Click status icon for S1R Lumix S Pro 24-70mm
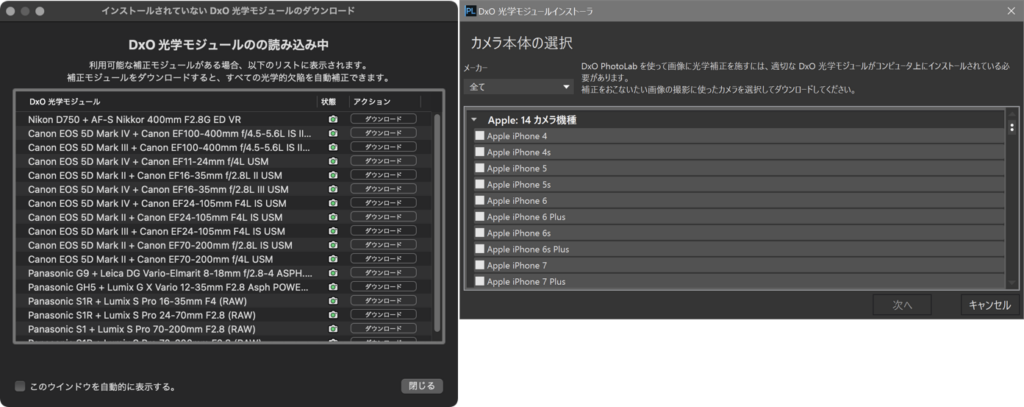Screen dimensions: 1024x407 tap(333, 315)
